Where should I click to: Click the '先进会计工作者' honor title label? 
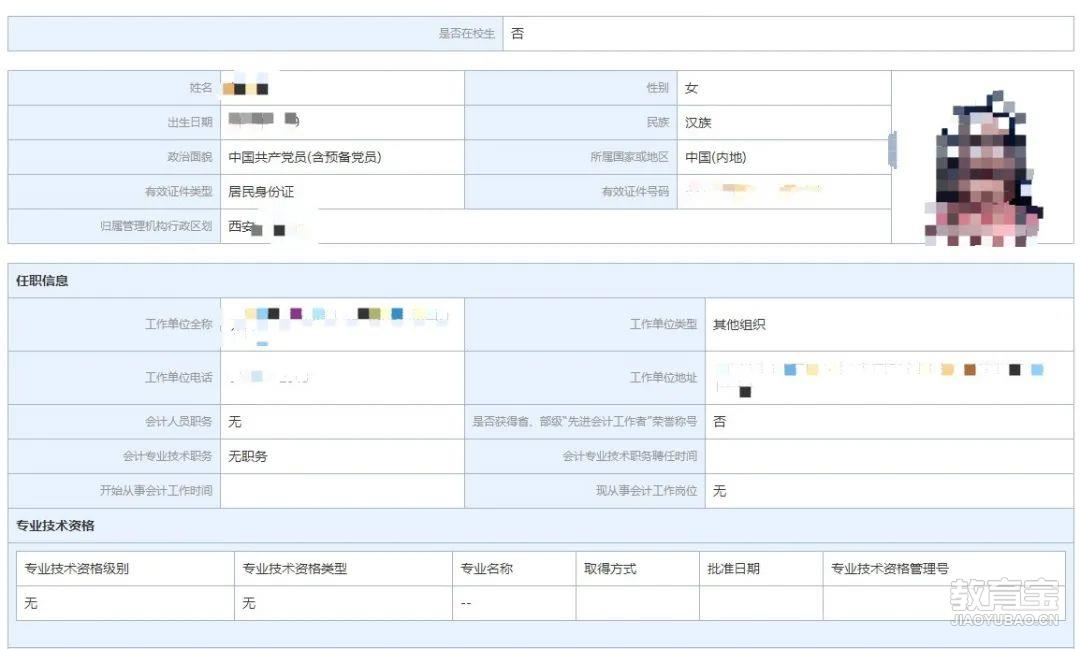click(x=584, y=421)
